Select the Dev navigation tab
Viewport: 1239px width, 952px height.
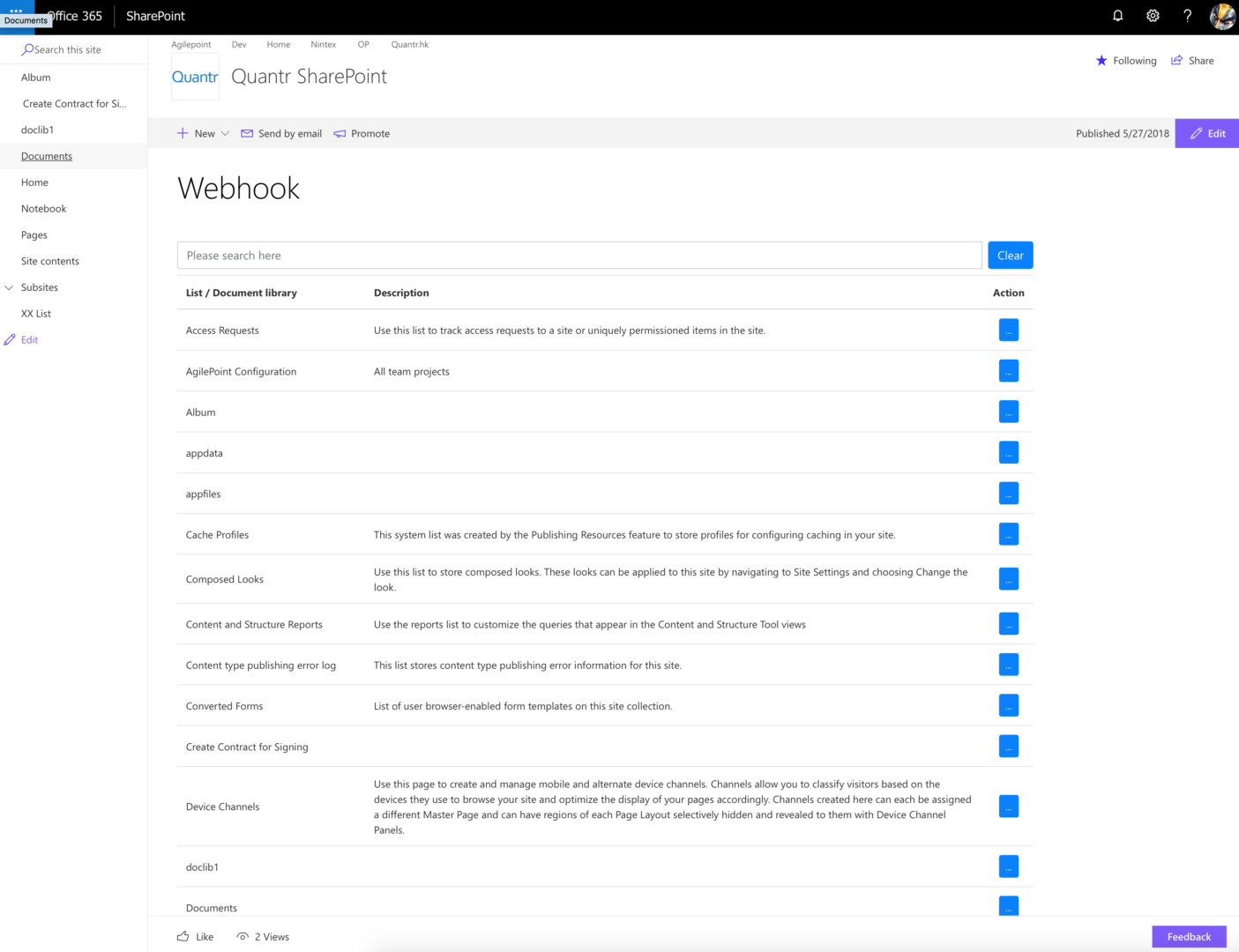(x=238, y=44)
